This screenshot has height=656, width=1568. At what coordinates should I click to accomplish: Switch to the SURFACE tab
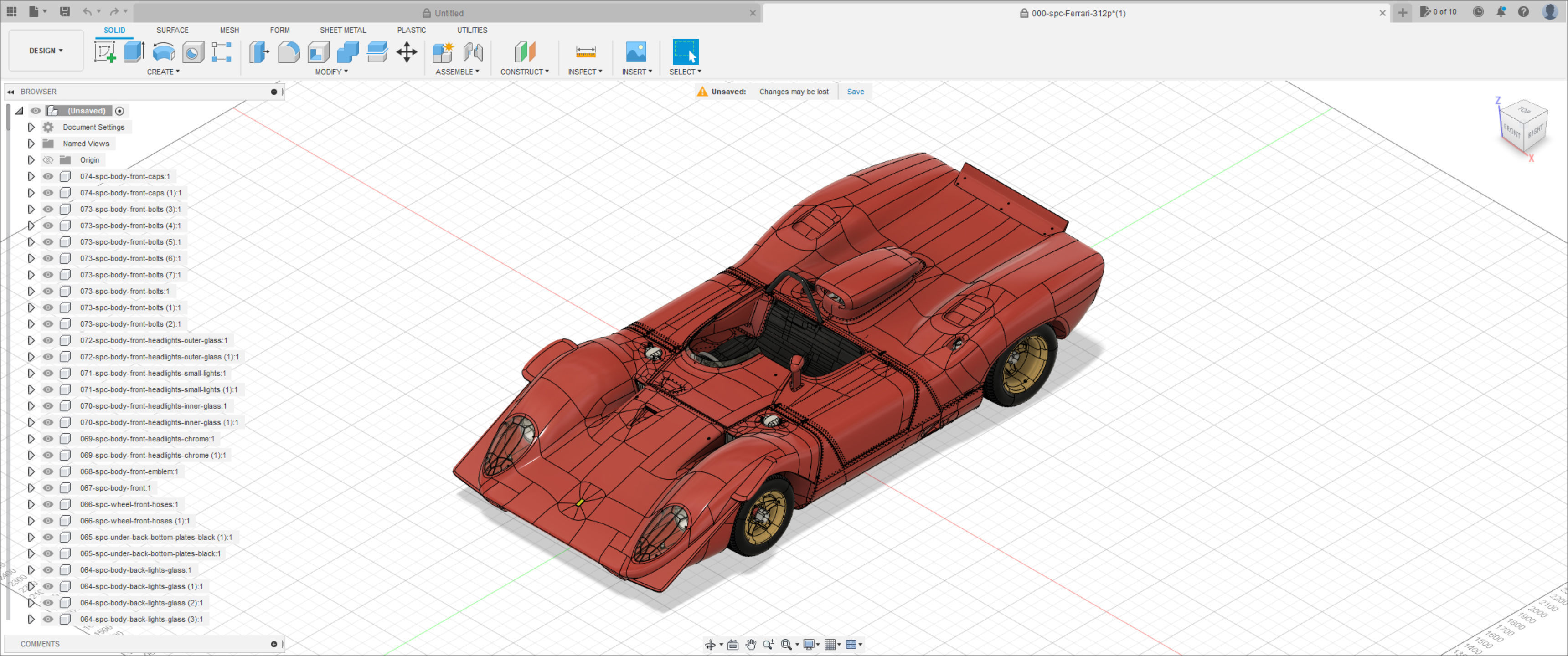172,30
